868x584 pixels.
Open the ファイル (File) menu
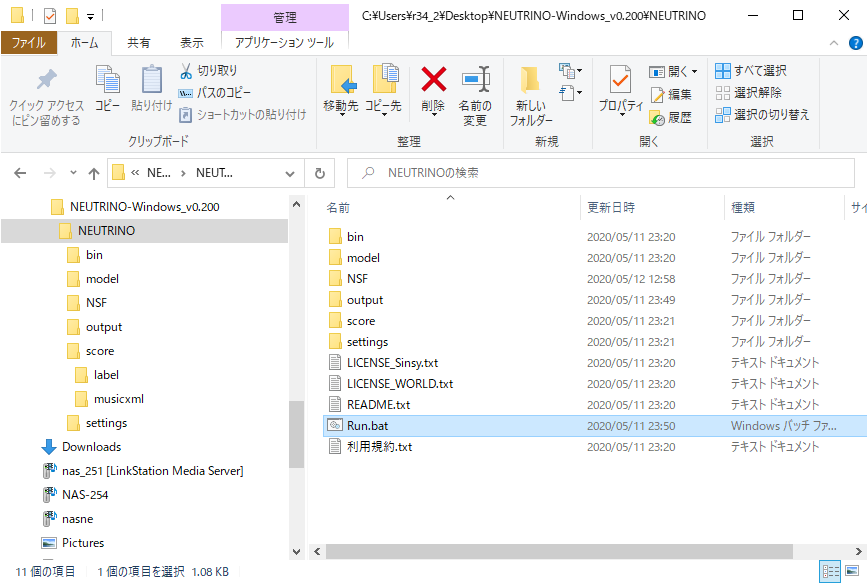(x=29, y=43)
